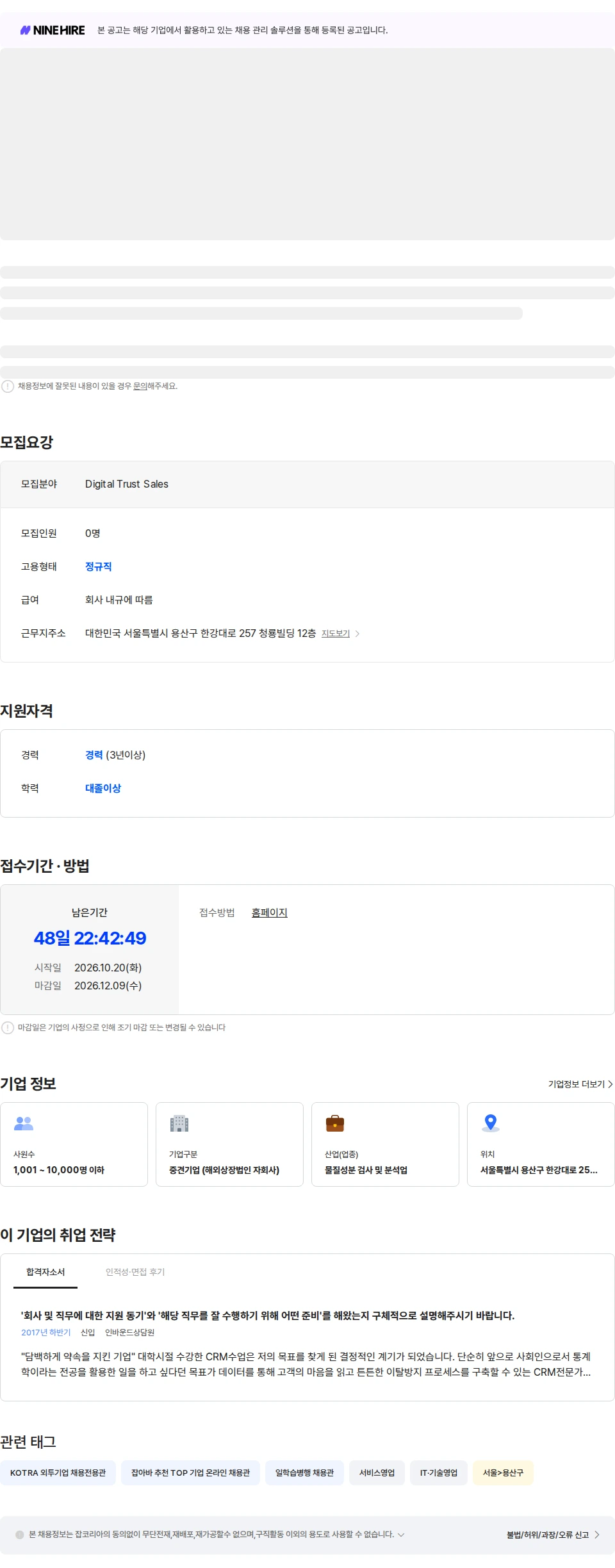Select 일학습병행 채용관 tag

[304, 1473]
